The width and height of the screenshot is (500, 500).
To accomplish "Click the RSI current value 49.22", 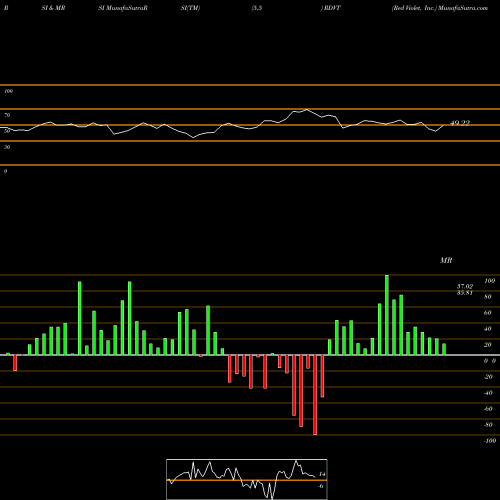I will pyautogui.click(x=460, y=123).
